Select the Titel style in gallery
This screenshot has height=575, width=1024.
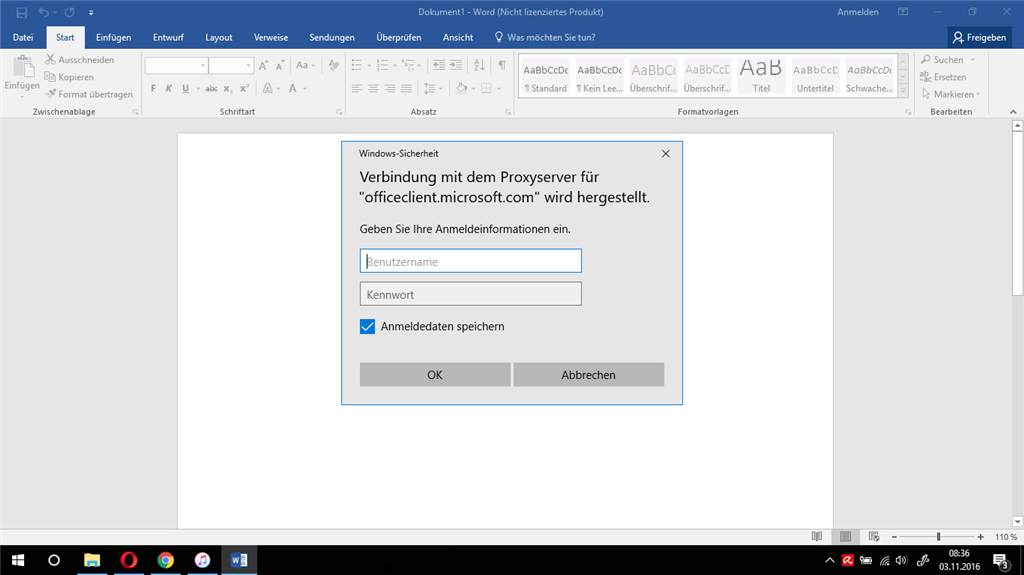tap(761, 76)
